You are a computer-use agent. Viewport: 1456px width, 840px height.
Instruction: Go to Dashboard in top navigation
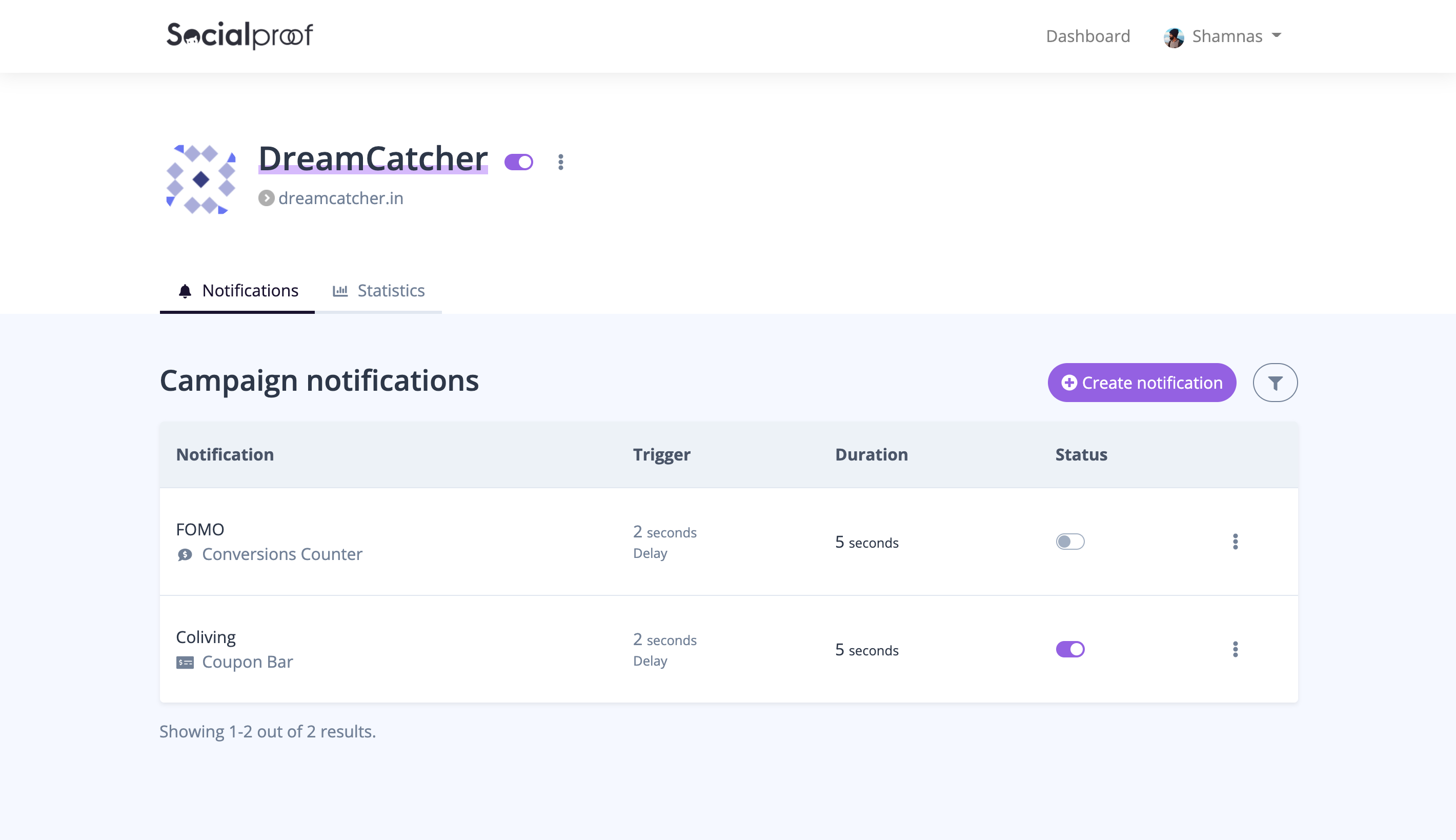[x=1087, y=36]
